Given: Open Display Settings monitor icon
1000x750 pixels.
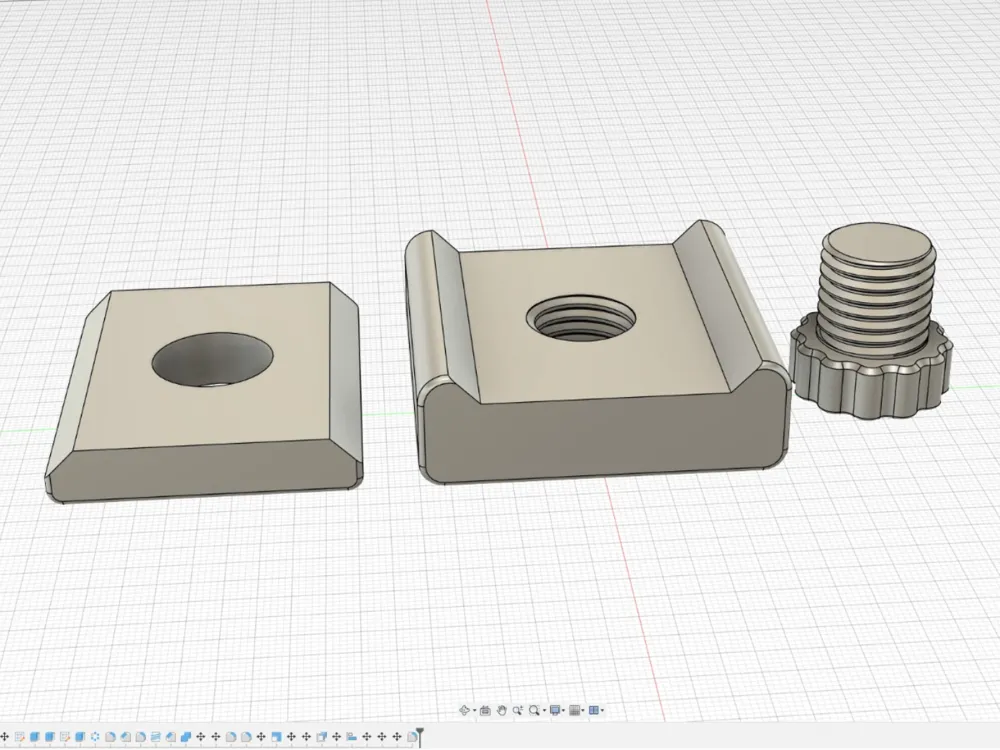Looking at the screenshot, I should tap(555, 710).
